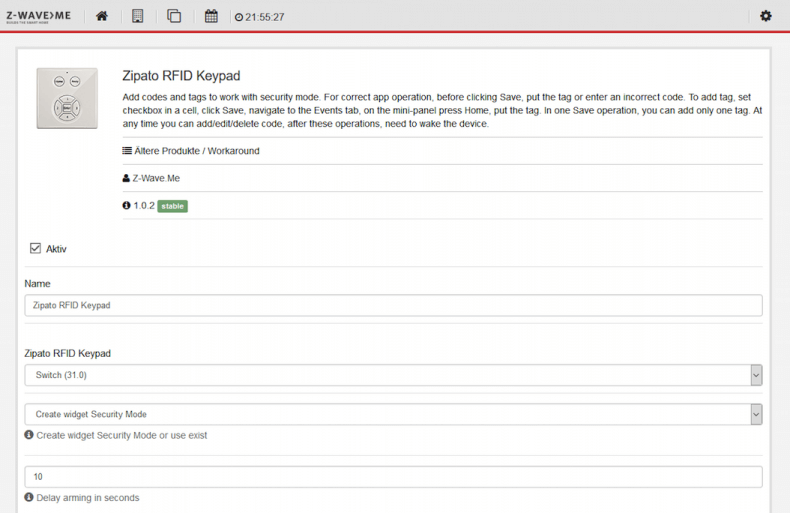This screenshot has width=790, height=513.
Task: Click the Zipato keypad thumbnail image
Action: (67, 99)
